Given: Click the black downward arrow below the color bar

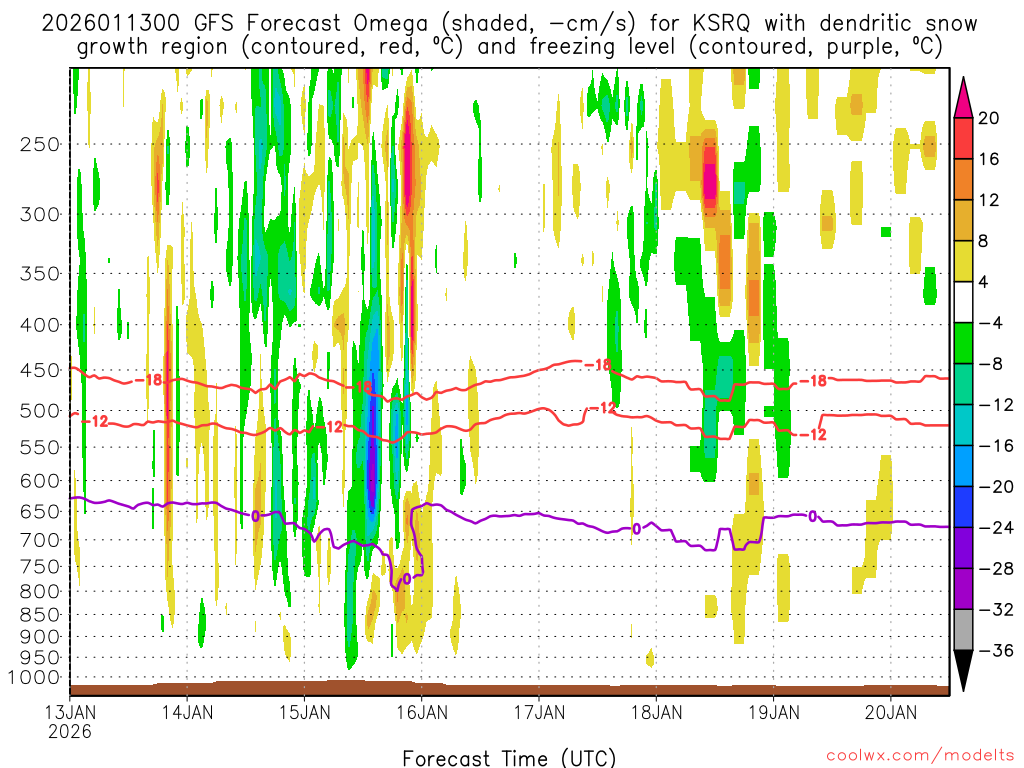Looking at the screenshot, I should coord(963,671).
